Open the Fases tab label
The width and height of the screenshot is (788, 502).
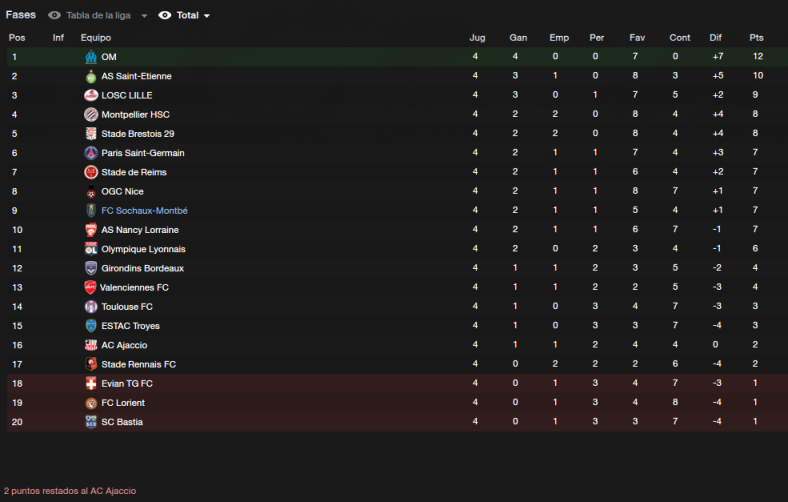(x=21, y=15)
